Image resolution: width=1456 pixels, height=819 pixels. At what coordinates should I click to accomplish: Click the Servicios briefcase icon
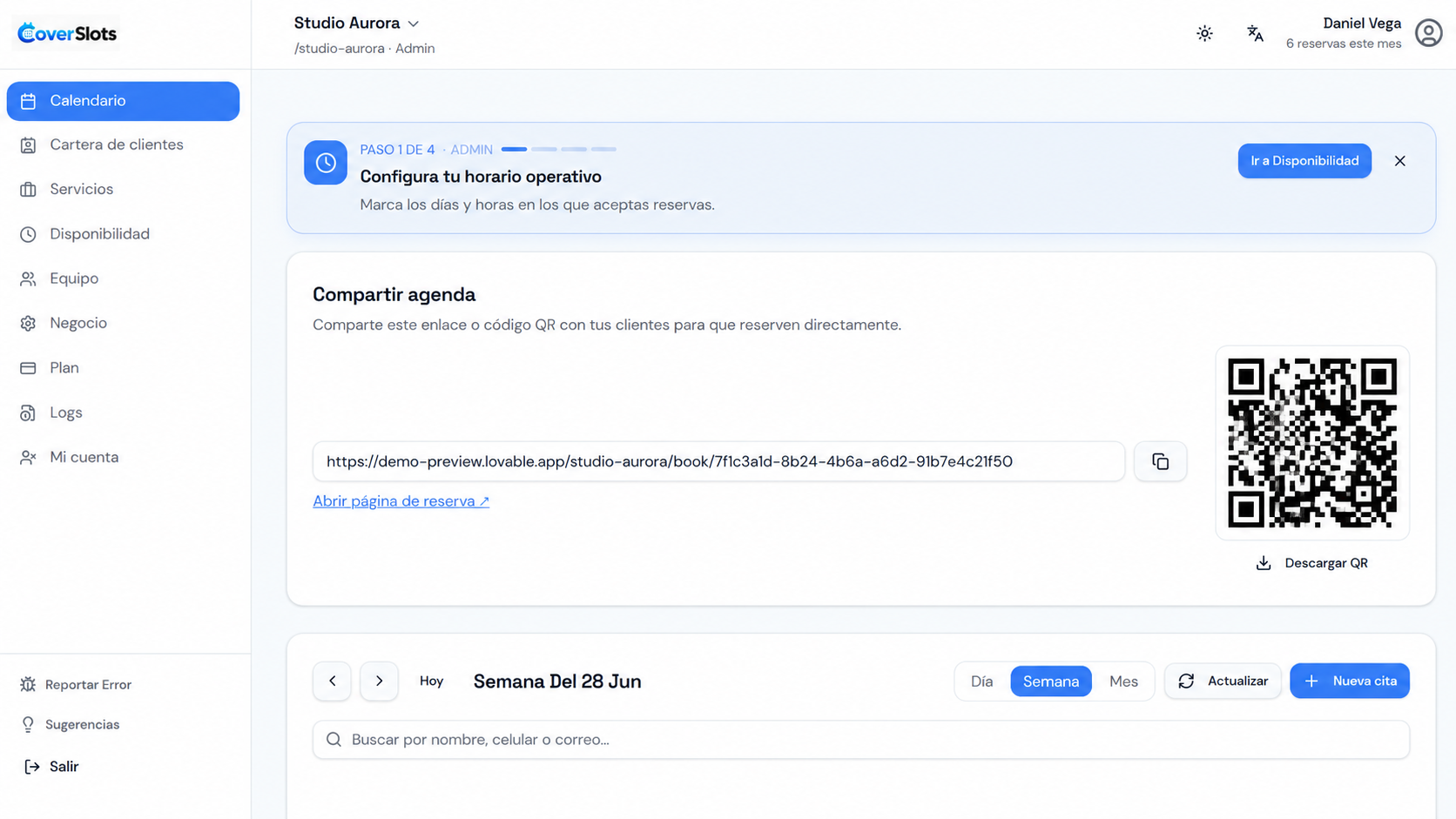click(x=28, y=190)
